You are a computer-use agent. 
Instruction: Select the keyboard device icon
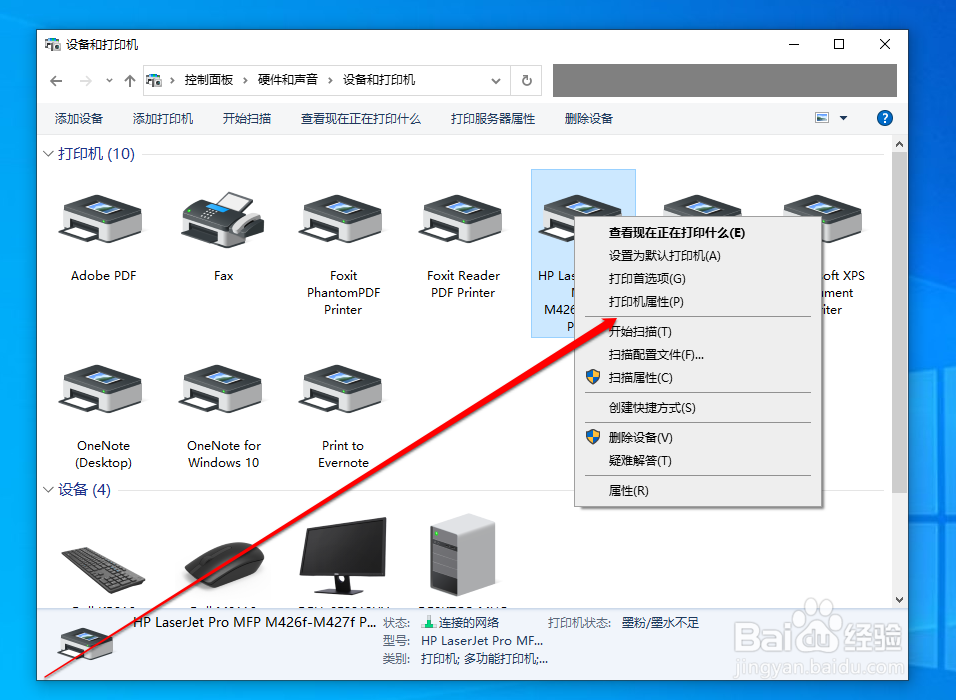tap(102, 569)
